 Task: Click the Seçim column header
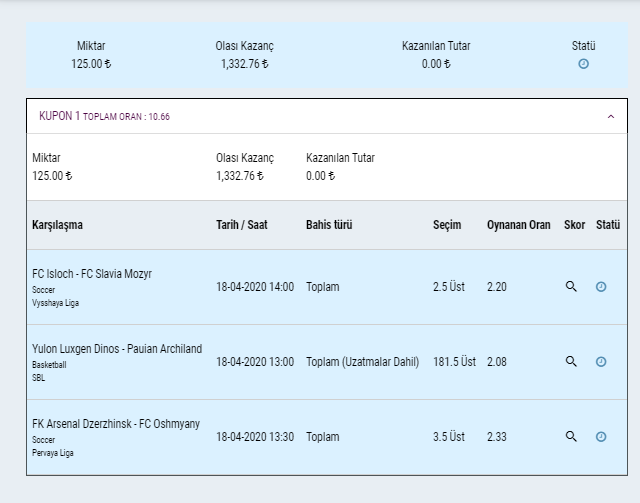pos(447,225)
